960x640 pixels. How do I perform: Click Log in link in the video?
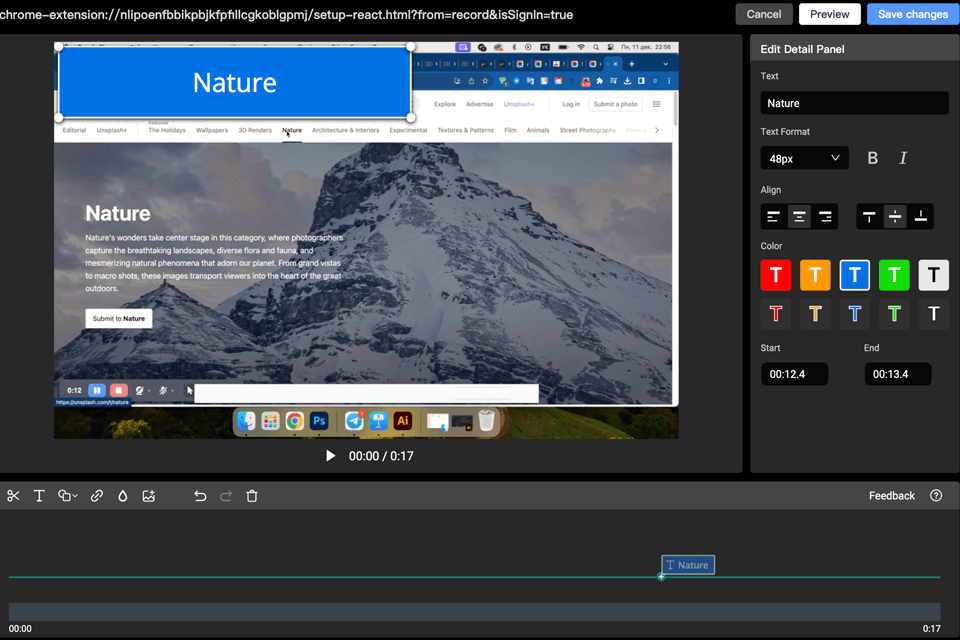(571, 104)
